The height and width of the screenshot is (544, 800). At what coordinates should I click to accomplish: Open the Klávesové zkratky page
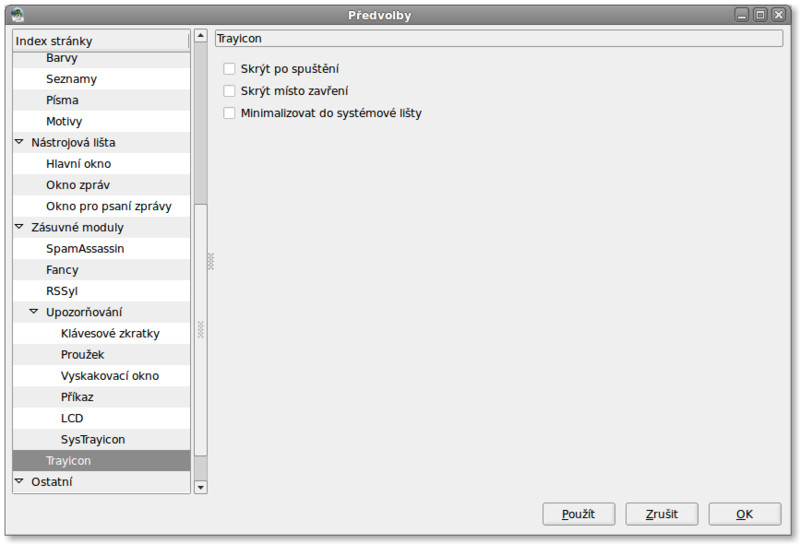click(x=110, y=333)
